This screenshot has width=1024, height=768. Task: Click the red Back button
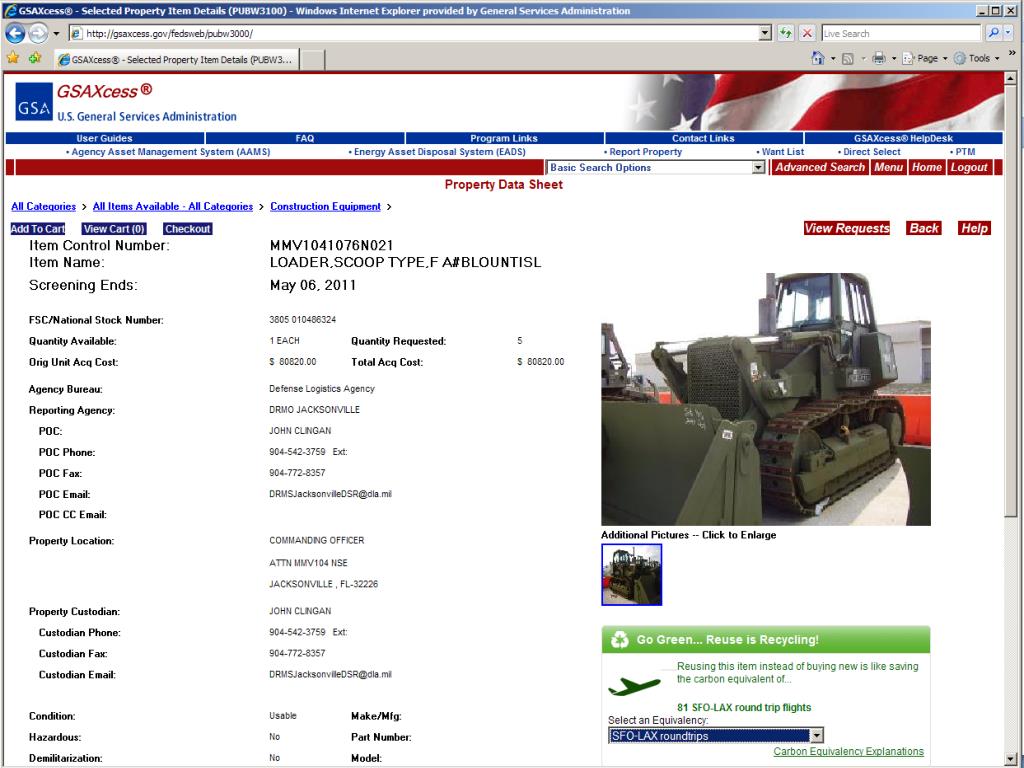924,228
